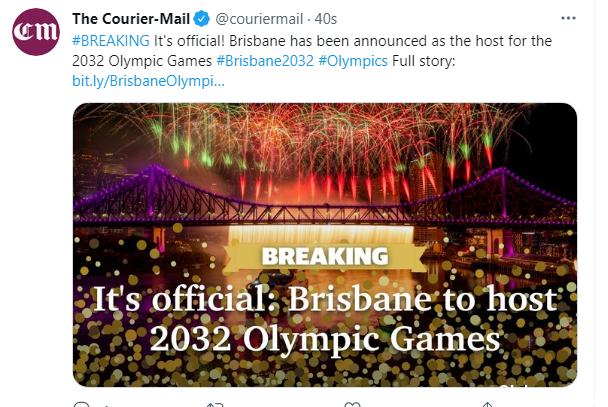Click the @couriermail handle
This screenshot has width=608, height=407.
[x=259, y=19]
